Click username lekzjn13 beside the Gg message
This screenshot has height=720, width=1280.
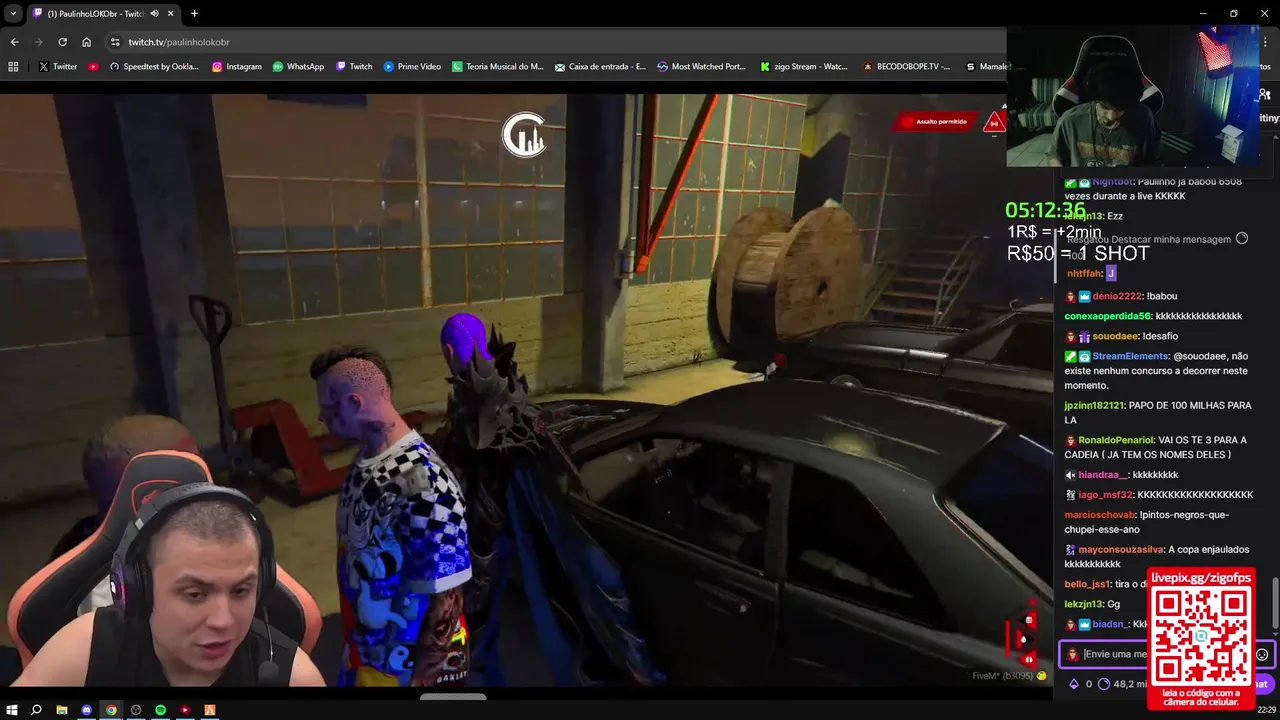1084,604
